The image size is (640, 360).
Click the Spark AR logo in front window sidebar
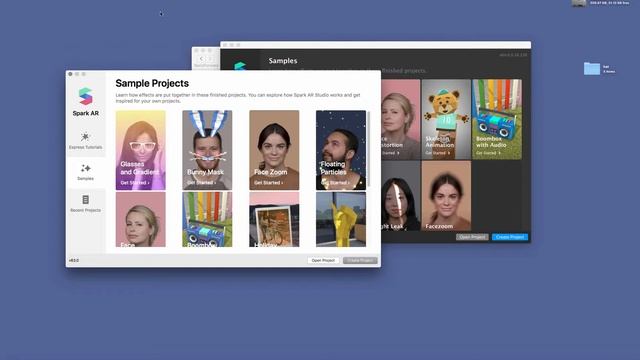[x=86, y=96]
